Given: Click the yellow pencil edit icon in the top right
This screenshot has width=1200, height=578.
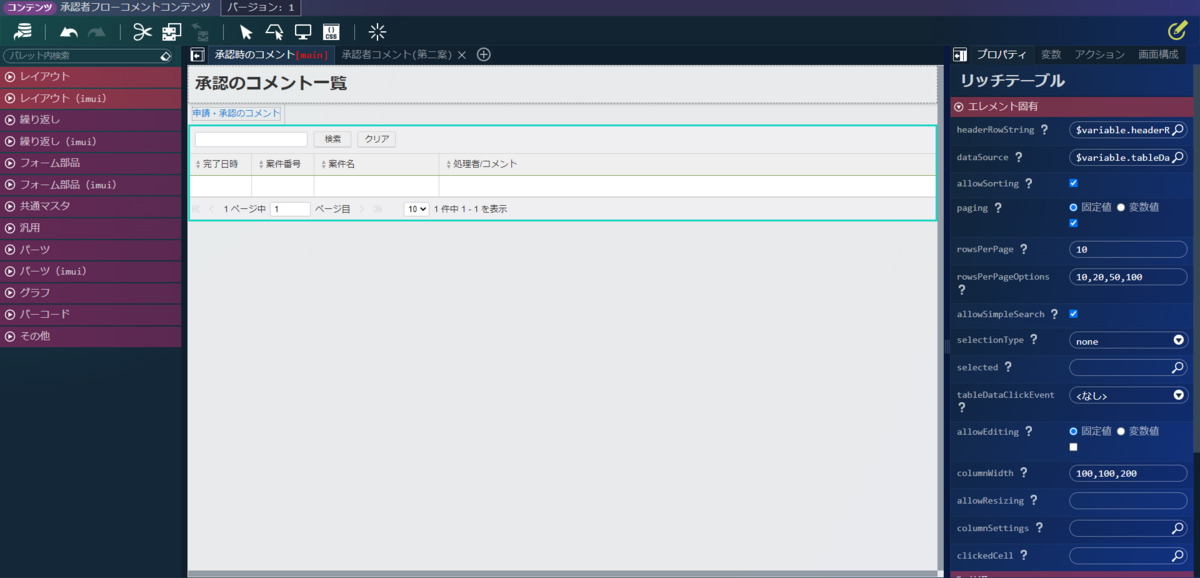Looking at the screenshot, I should tap(1178, 31).
